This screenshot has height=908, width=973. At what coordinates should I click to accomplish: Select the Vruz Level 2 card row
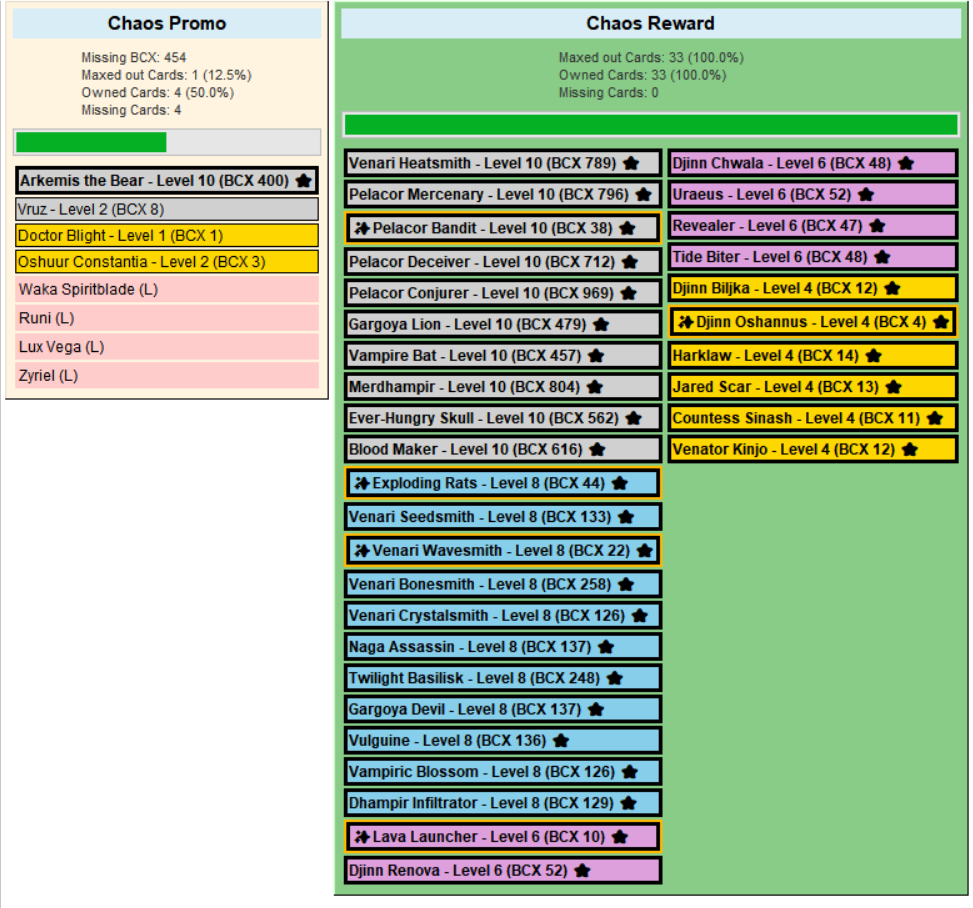point(167,209)
